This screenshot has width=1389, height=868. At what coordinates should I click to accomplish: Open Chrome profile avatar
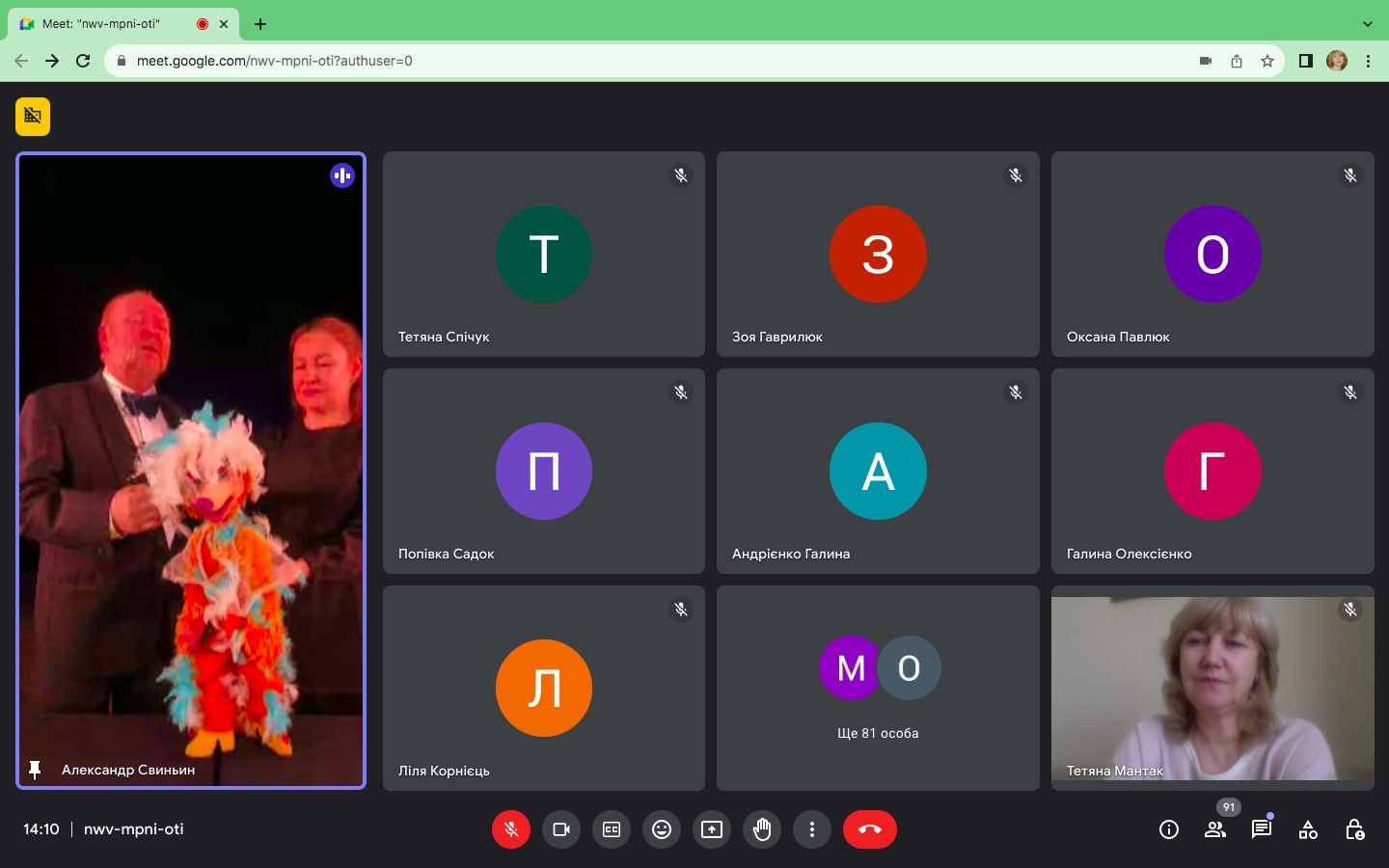(1337, 61)
